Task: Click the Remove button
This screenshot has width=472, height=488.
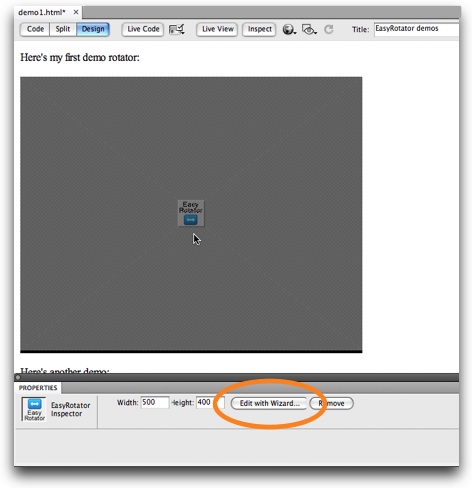Action: tap(332, 403)
